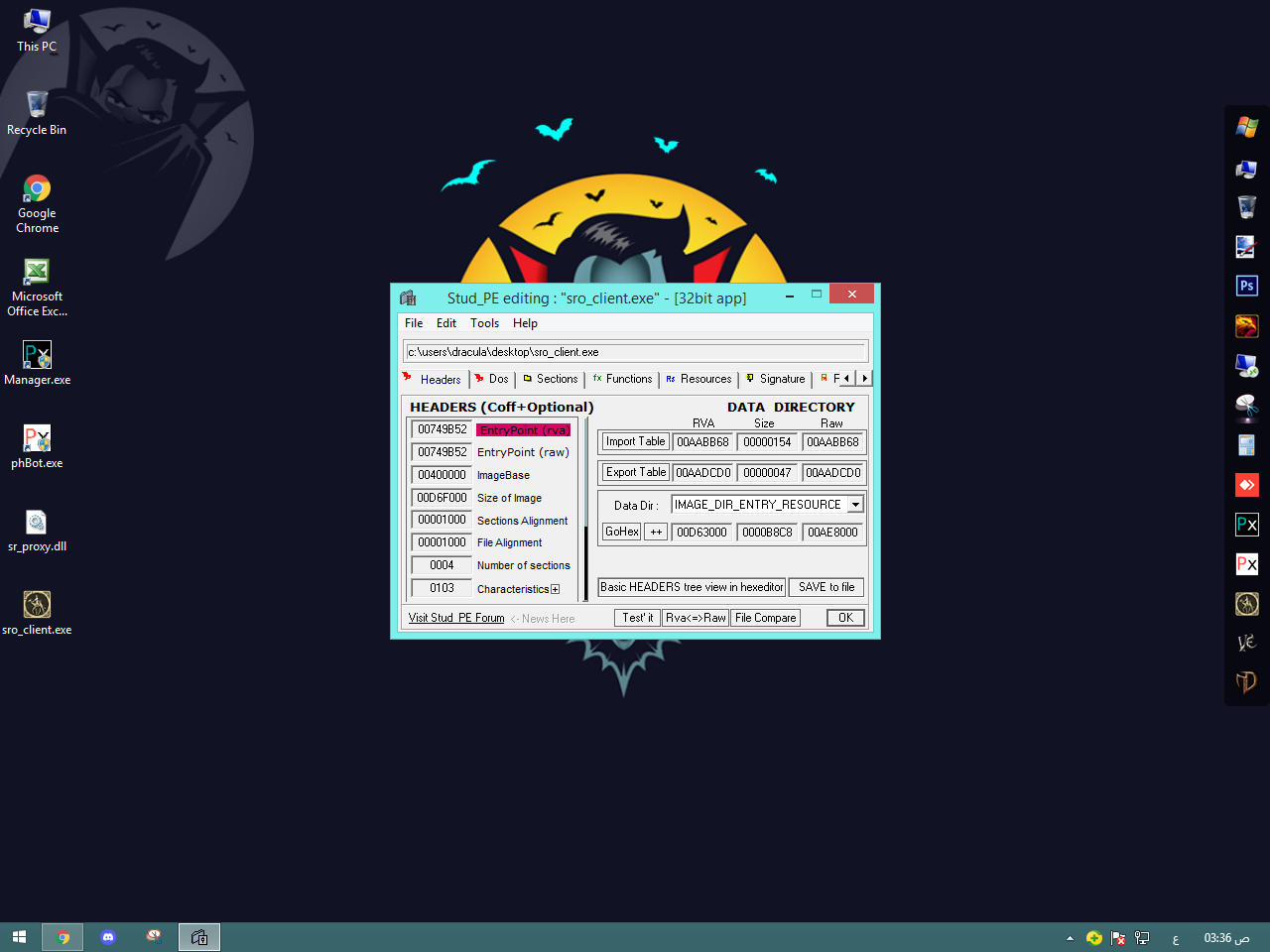Click the Size of Image value field
This screenshot has width=1270, height=952.
coord(442,498)
